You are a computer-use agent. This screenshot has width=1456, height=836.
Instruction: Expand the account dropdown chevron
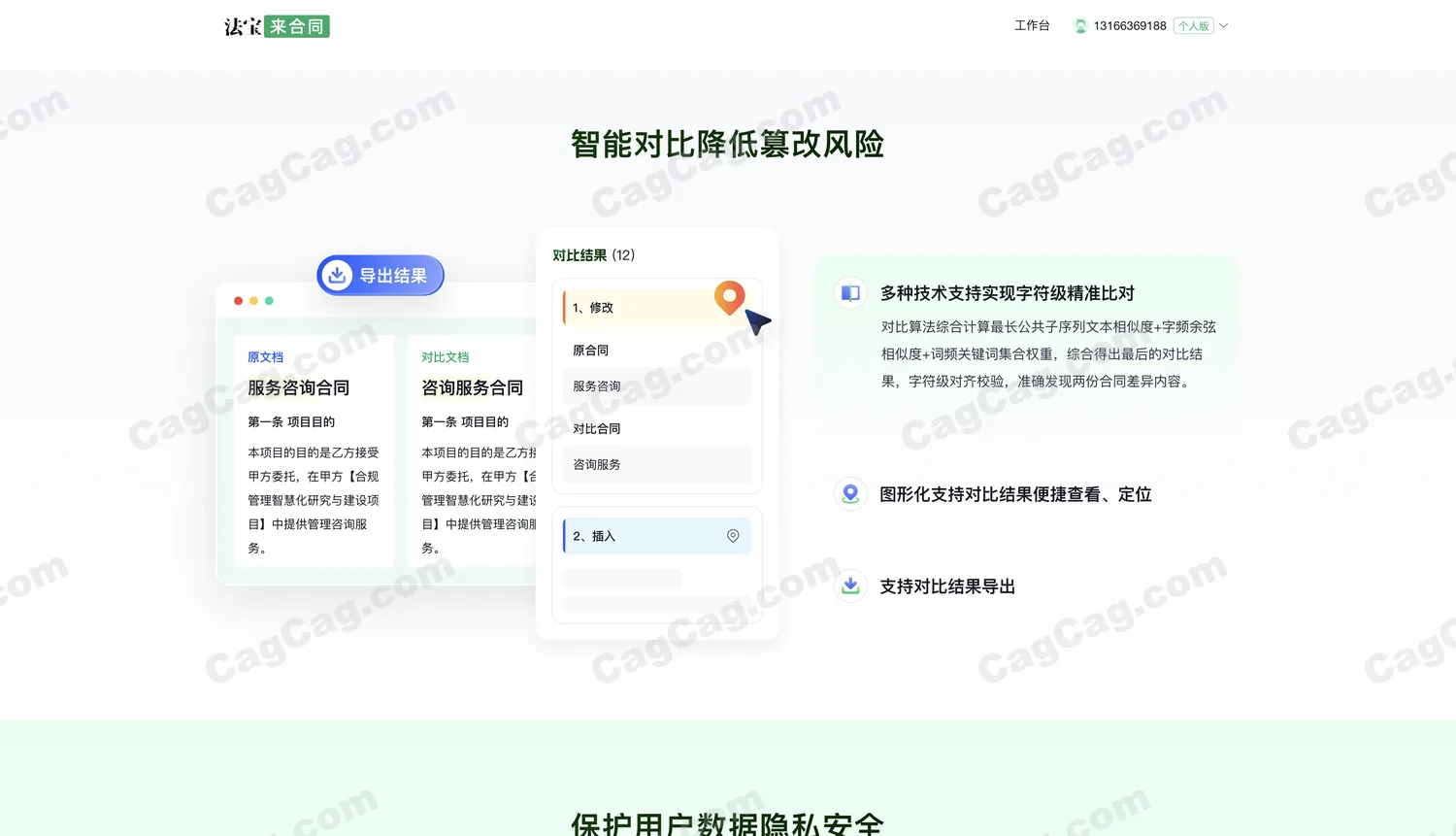point(1224,26)
